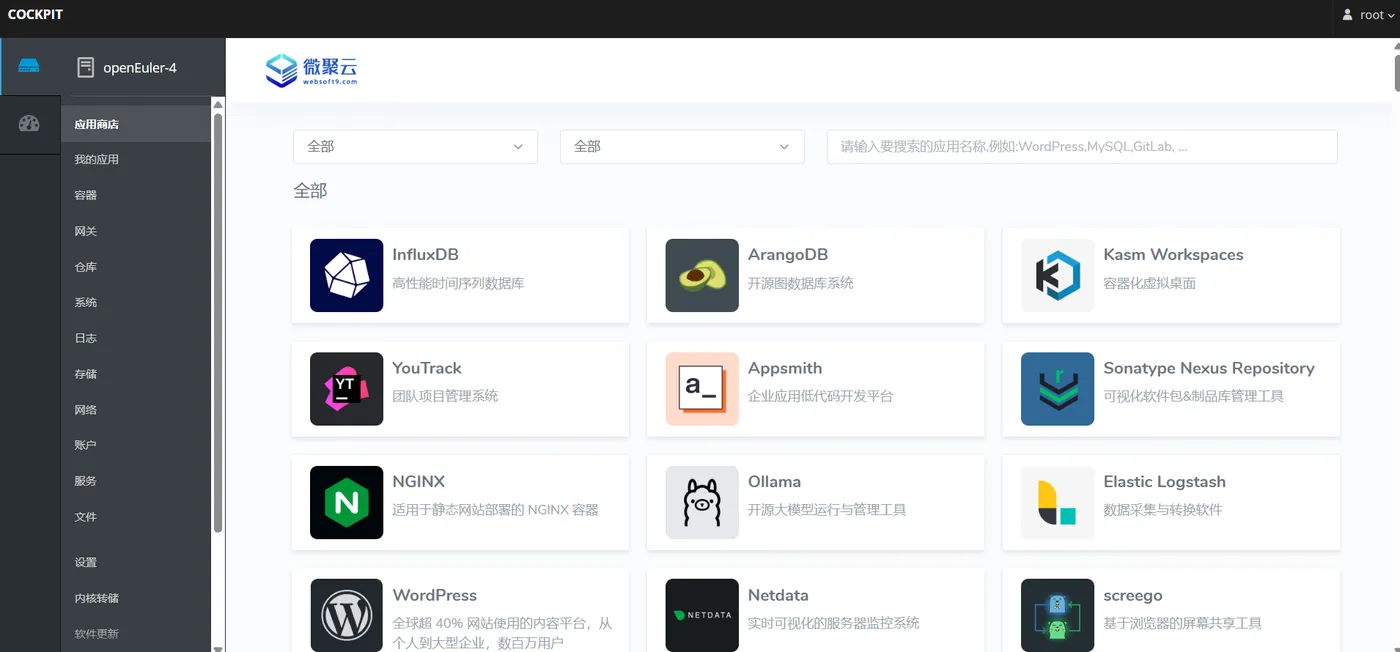Click the Netdata app icon
The image size is (1400, 652).
coord(702,615)
